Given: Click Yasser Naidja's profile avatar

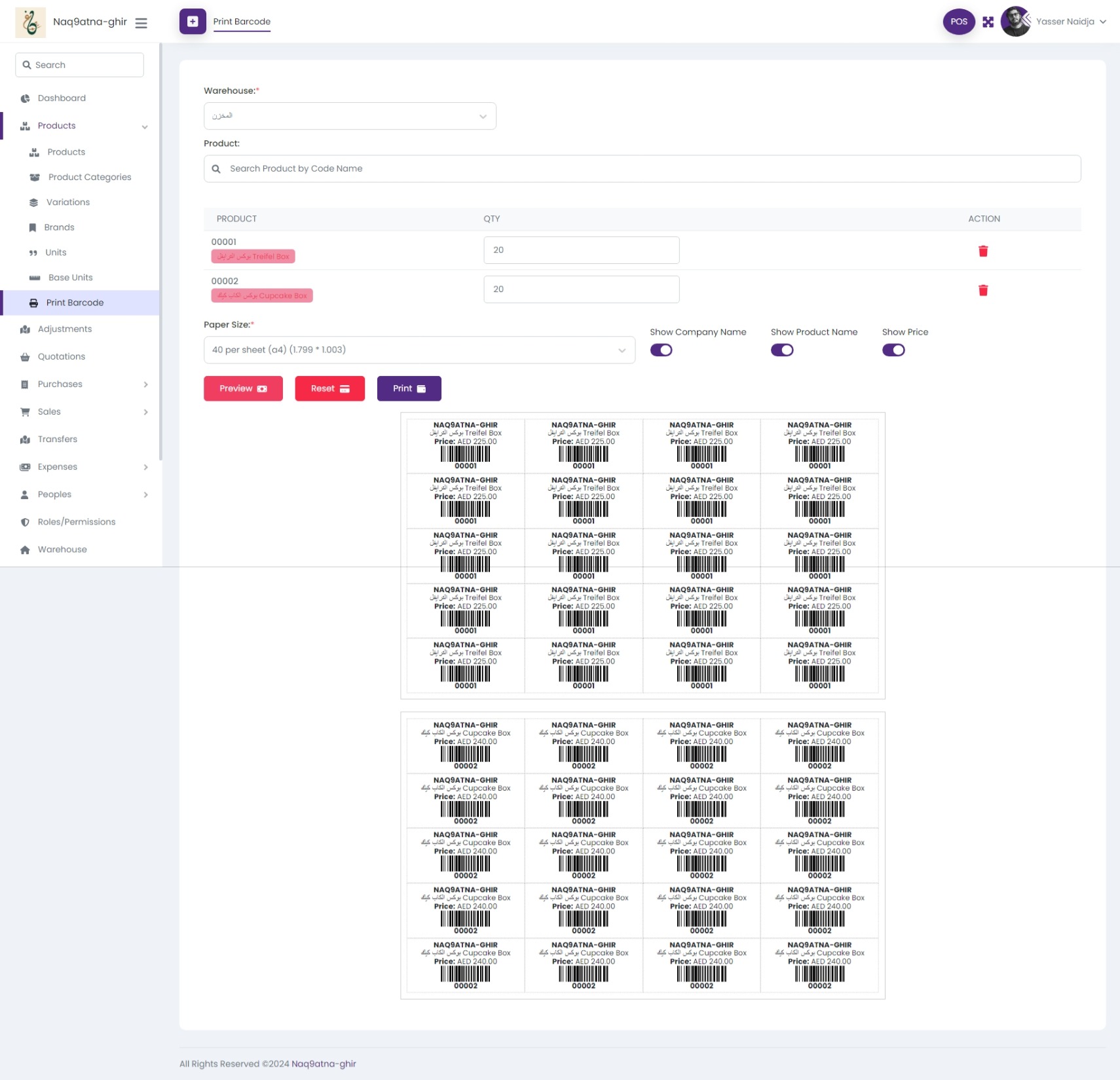Looking at the screenshot, I should 1015,22.
